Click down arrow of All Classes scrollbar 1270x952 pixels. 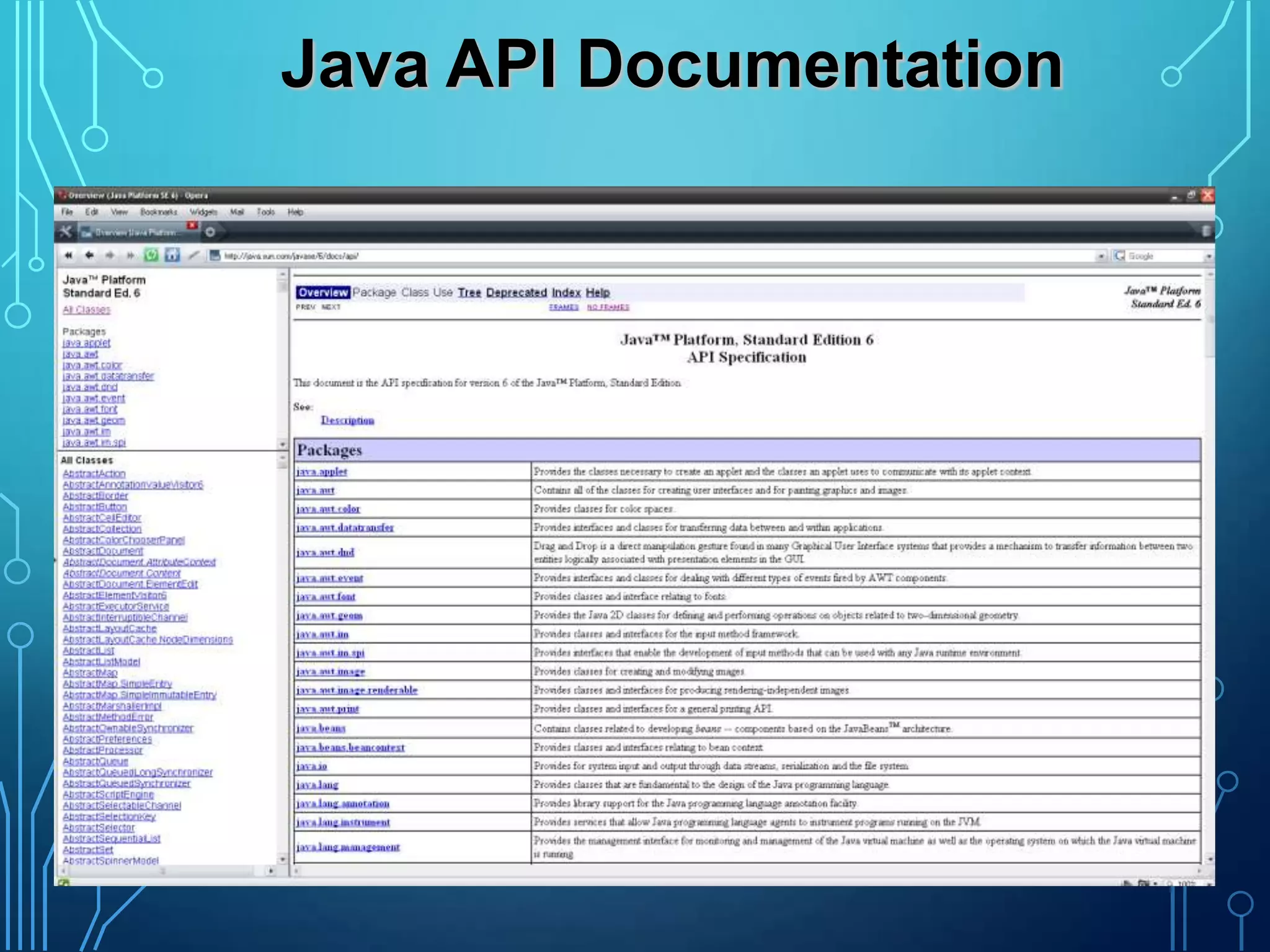click(x=283, y=860)
